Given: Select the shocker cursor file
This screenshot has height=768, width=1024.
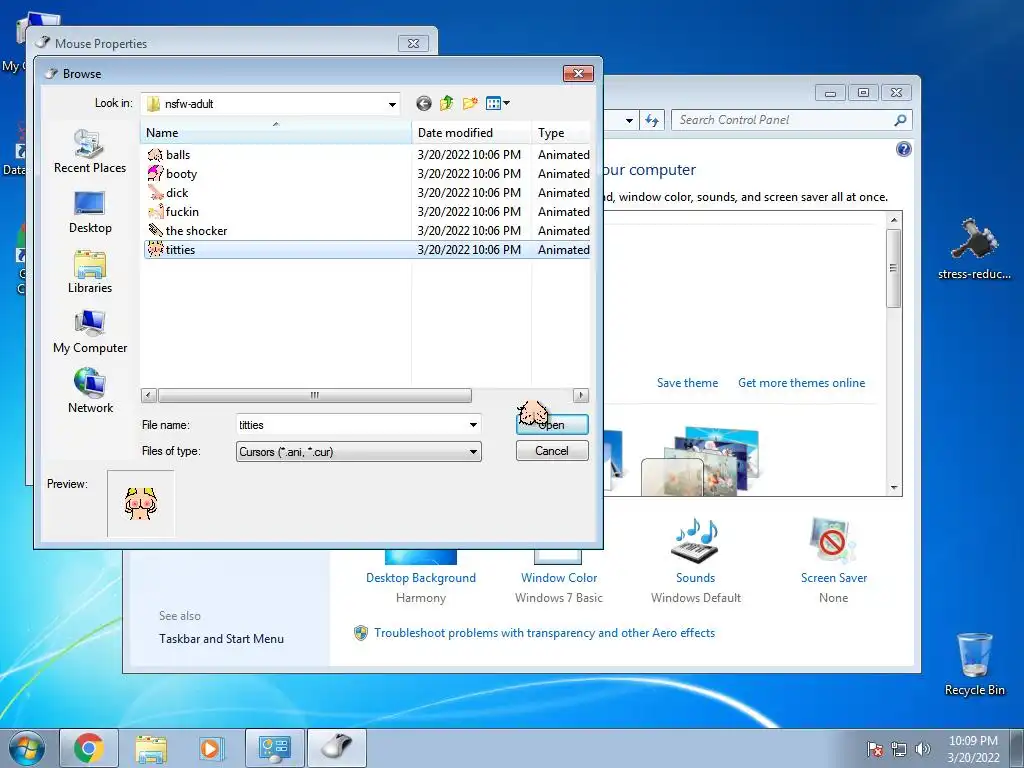Looking at the screenshot, I should point(367,231).
